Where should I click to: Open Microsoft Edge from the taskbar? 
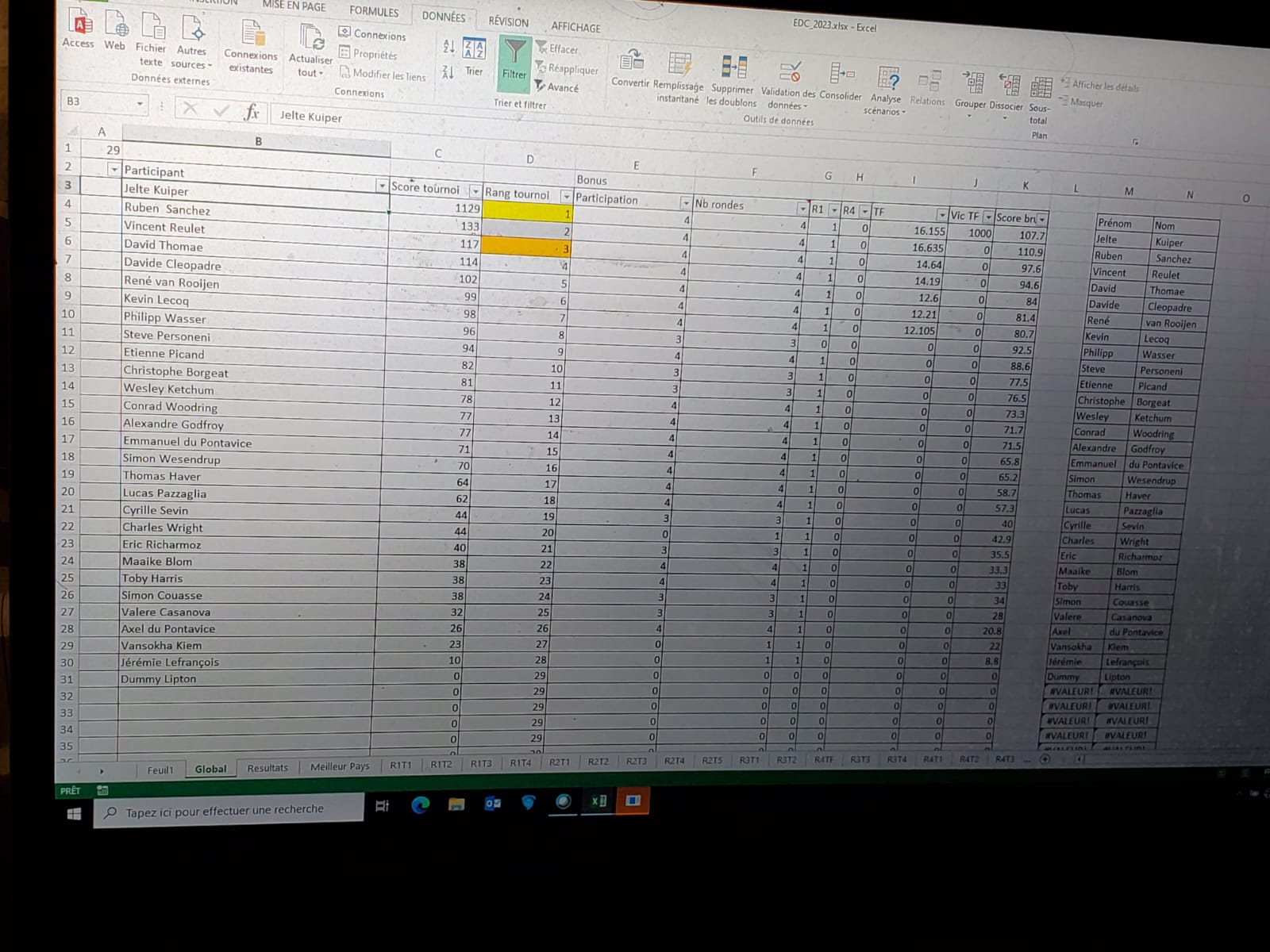point(420,804)
